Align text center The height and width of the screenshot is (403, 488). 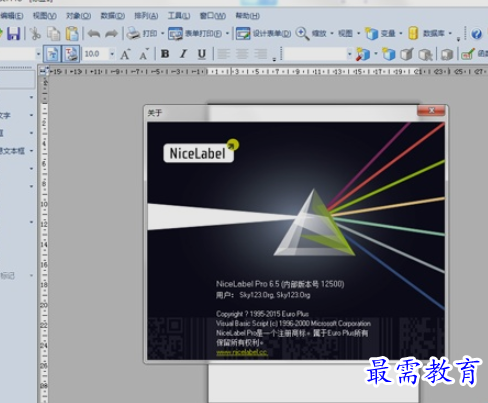(242, 54)
